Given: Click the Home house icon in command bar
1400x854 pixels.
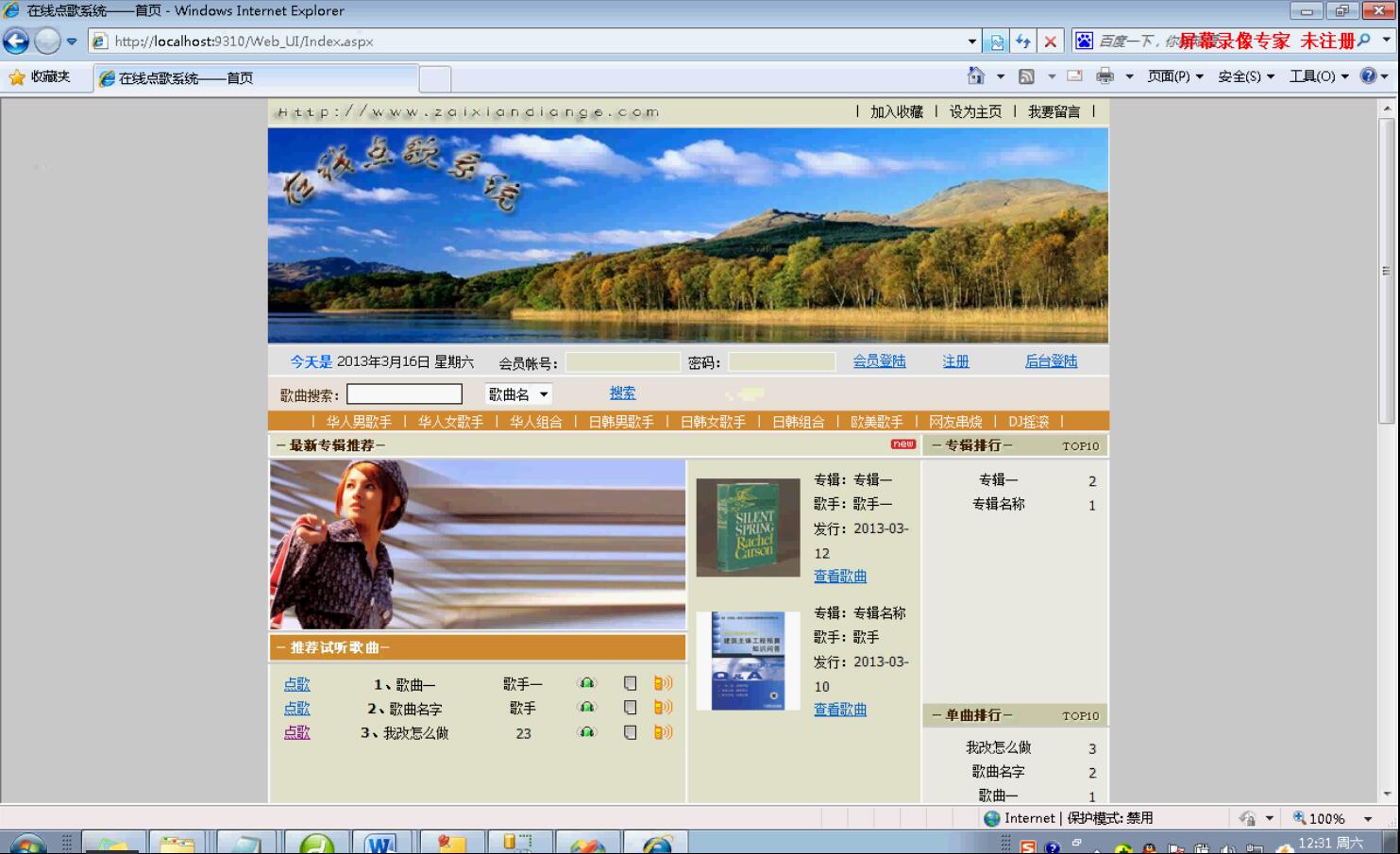Looking at the screenshot, I should pyautogui.click(x=976, y=75).
